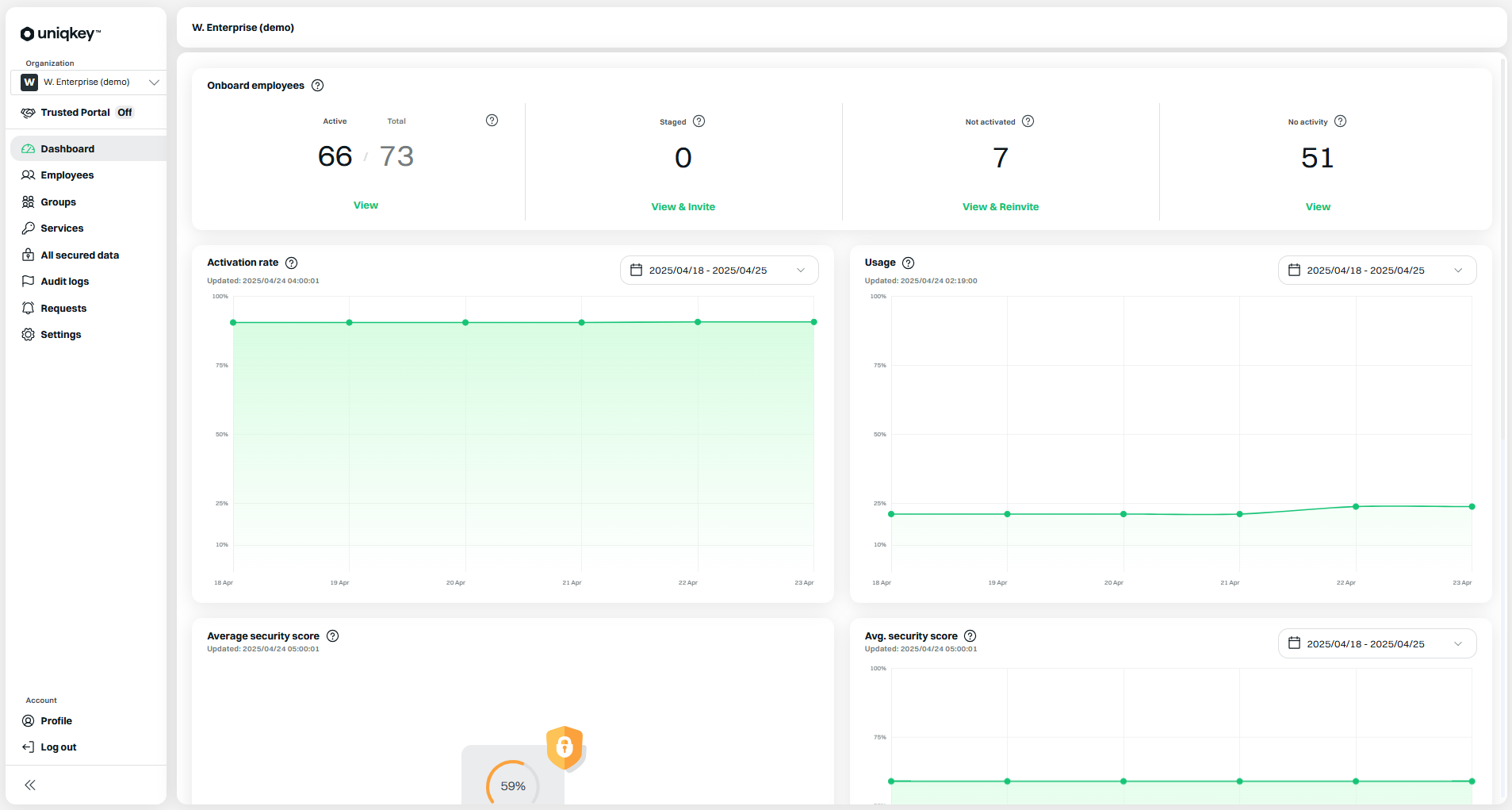1512x810 pixels.
Task: Open Activation rate date range dropdown
Action: [x=719, y=271]
